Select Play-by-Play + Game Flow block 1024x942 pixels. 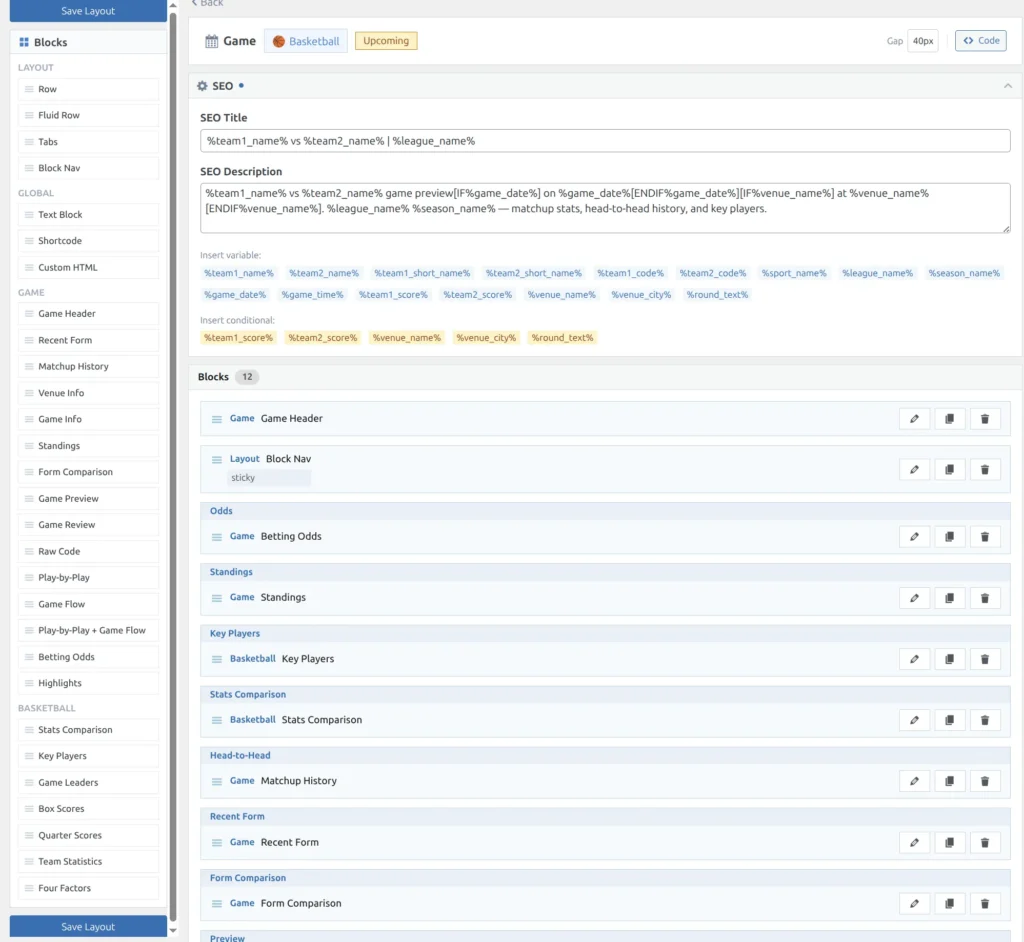click(88, 630)
